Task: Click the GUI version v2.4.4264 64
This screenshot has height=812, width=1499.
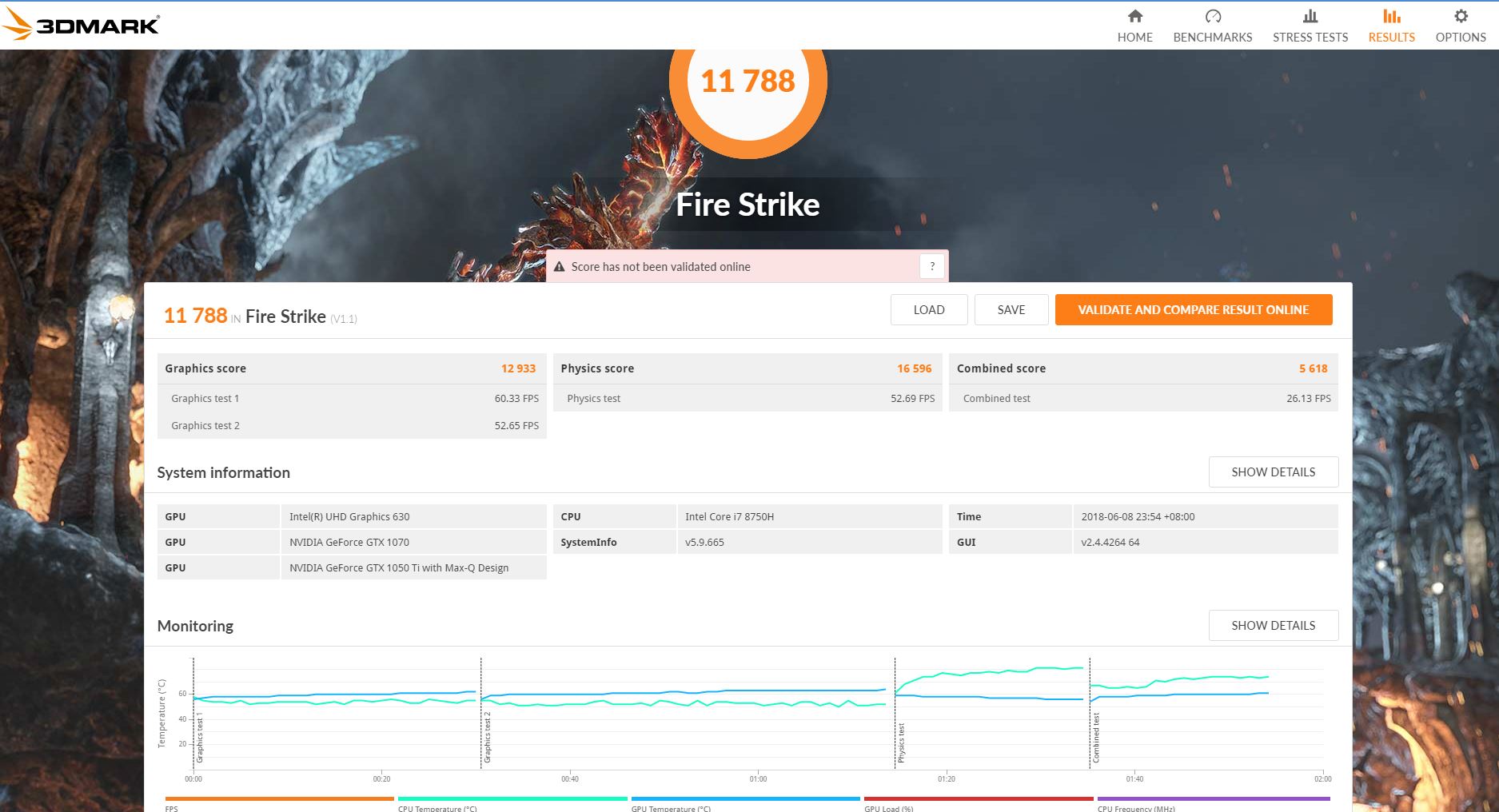Action: point(1110,542)
